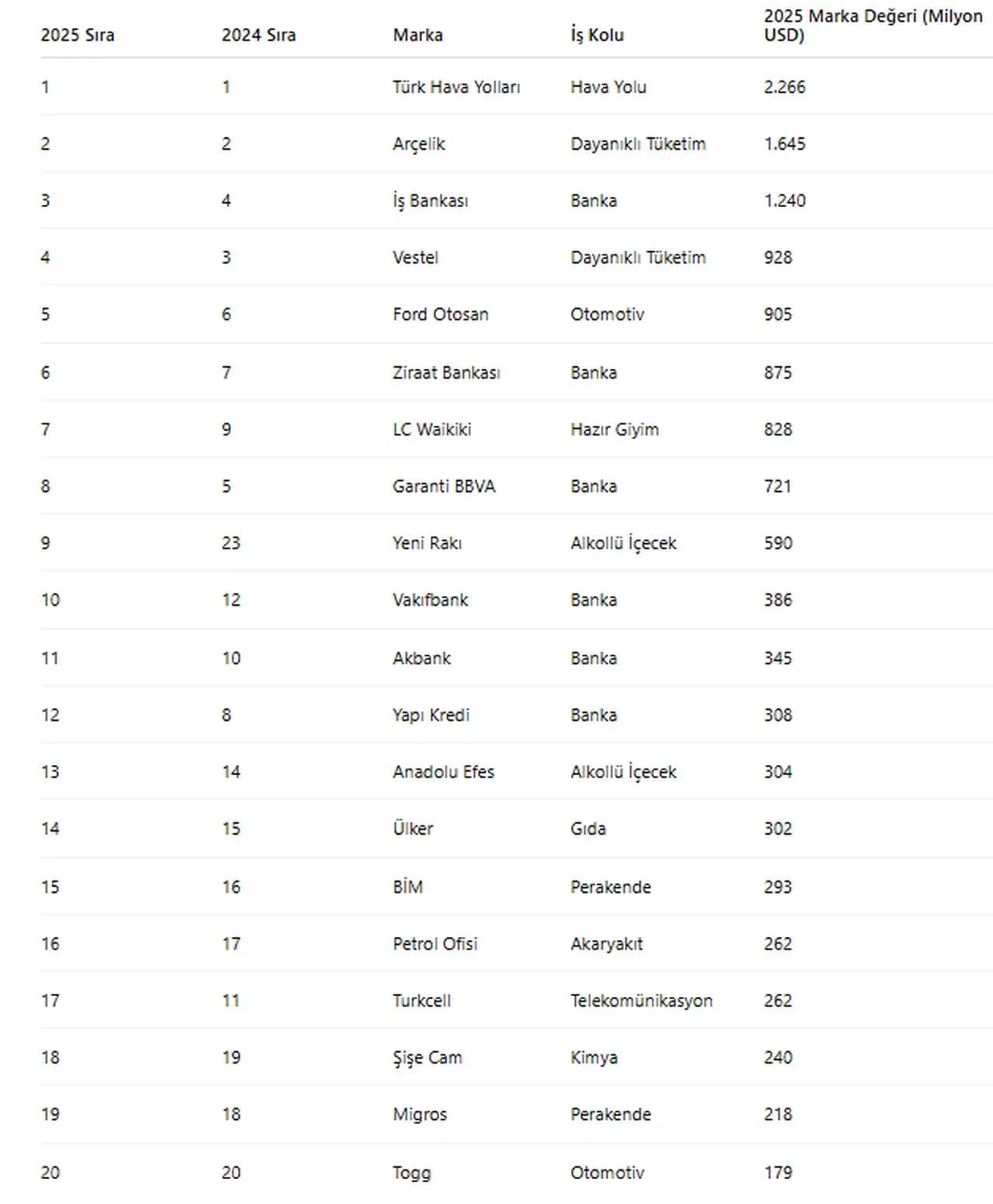The height and width of the screenshot is (1204, 993).
Task: Select the Şişe Cam brand cell
Action: click(x=427, y=1057)
